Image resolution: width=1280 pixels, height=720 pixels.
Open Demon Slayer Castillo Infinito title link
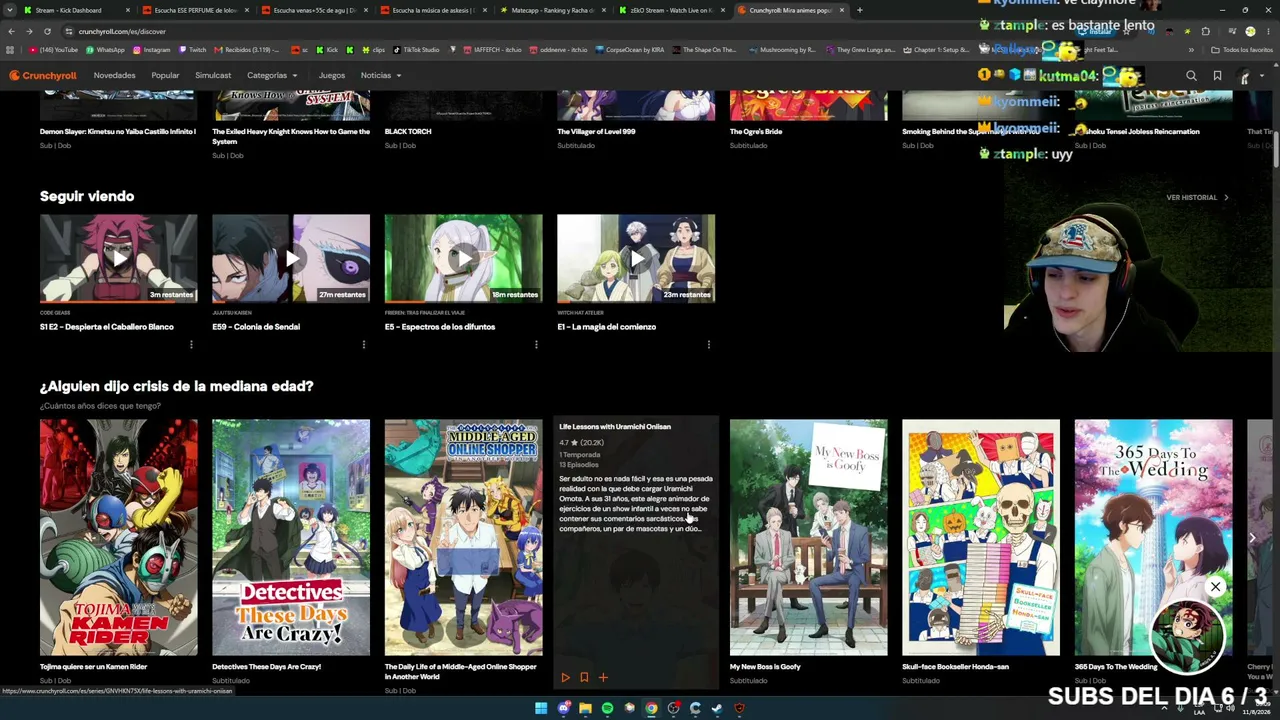118,132
